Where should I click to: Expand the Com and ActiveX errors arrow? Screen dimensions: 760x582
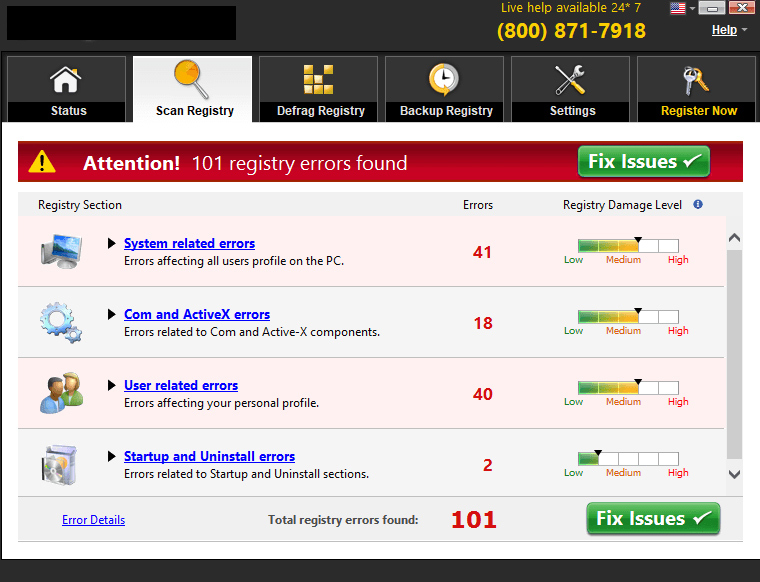click(x=112, y=315)
